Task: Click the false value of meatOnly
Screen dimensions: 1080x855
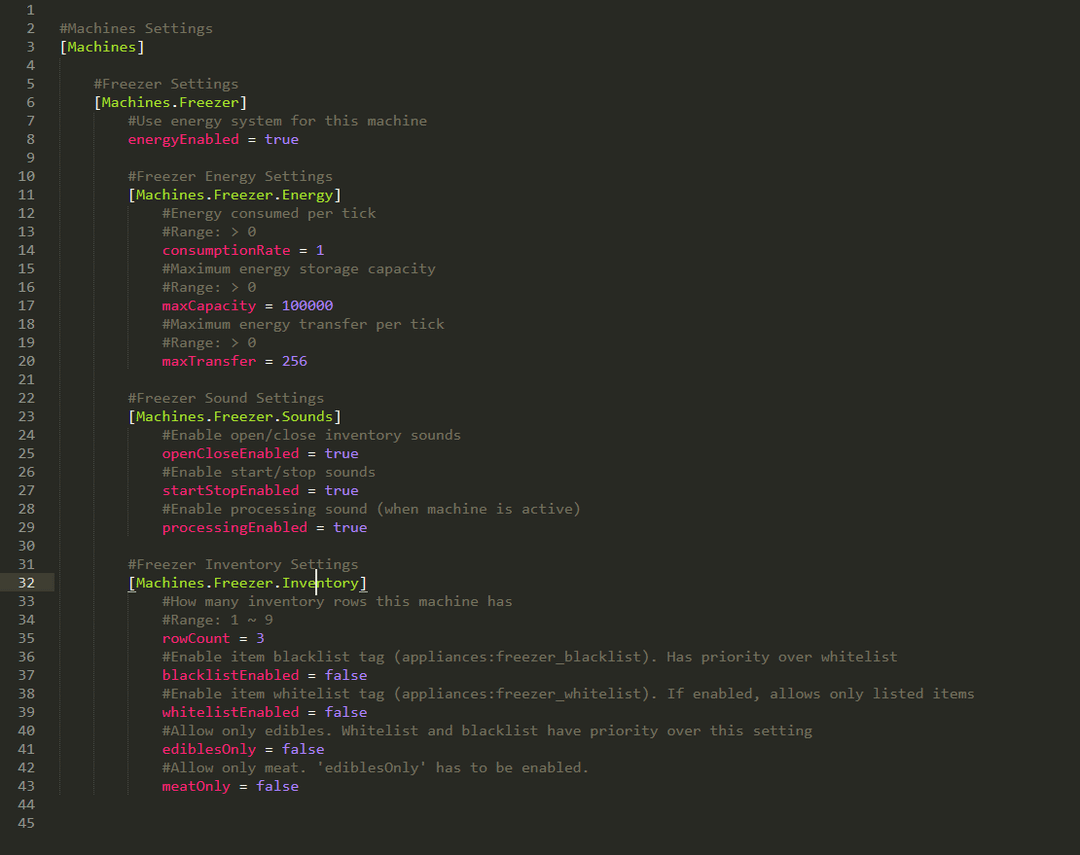Action: [277, 787]
